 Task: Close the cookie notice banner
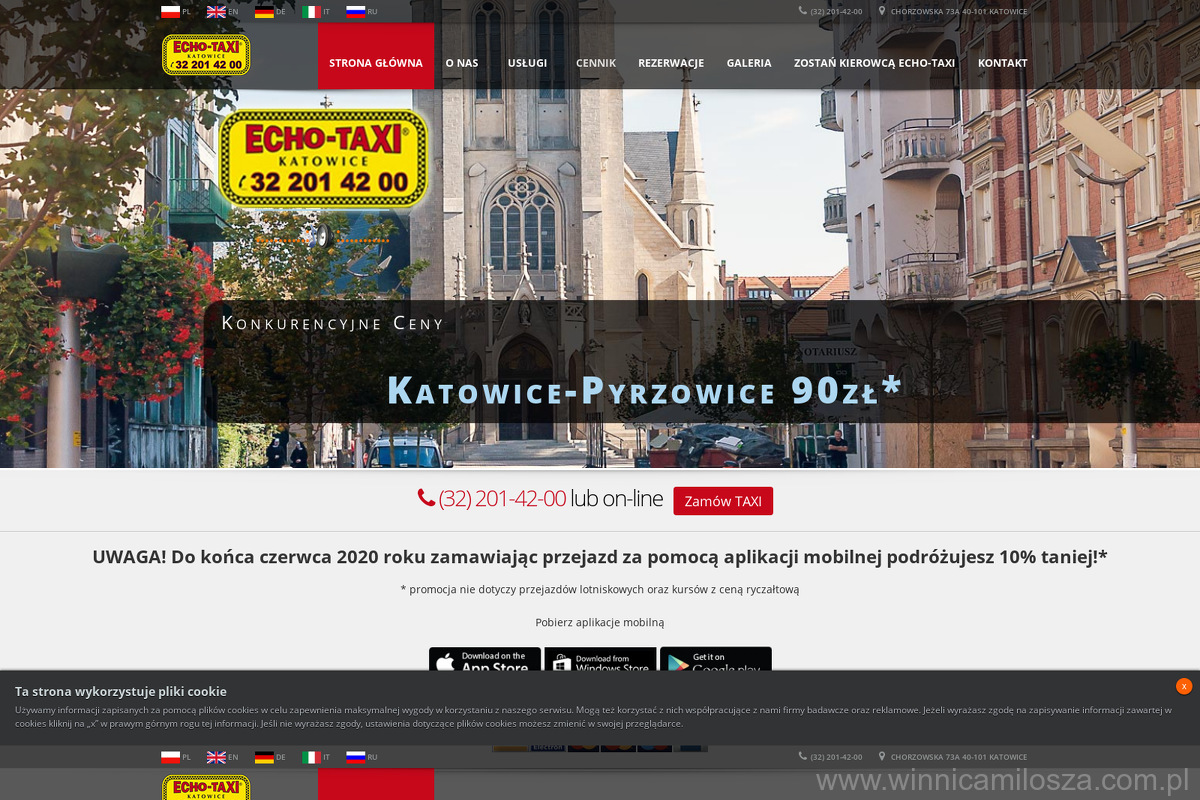(1184, 686)
